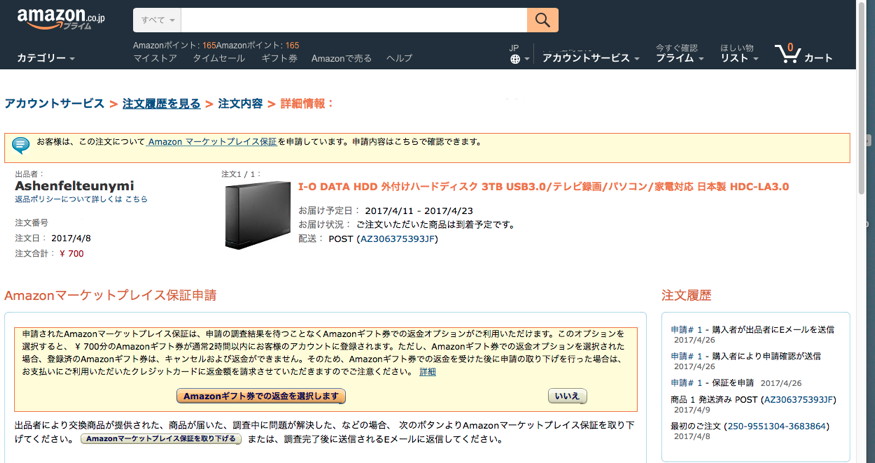The width and height of the screenshot is (875, 463).
Task: Open Amazonで売る link
Action: 342,59
